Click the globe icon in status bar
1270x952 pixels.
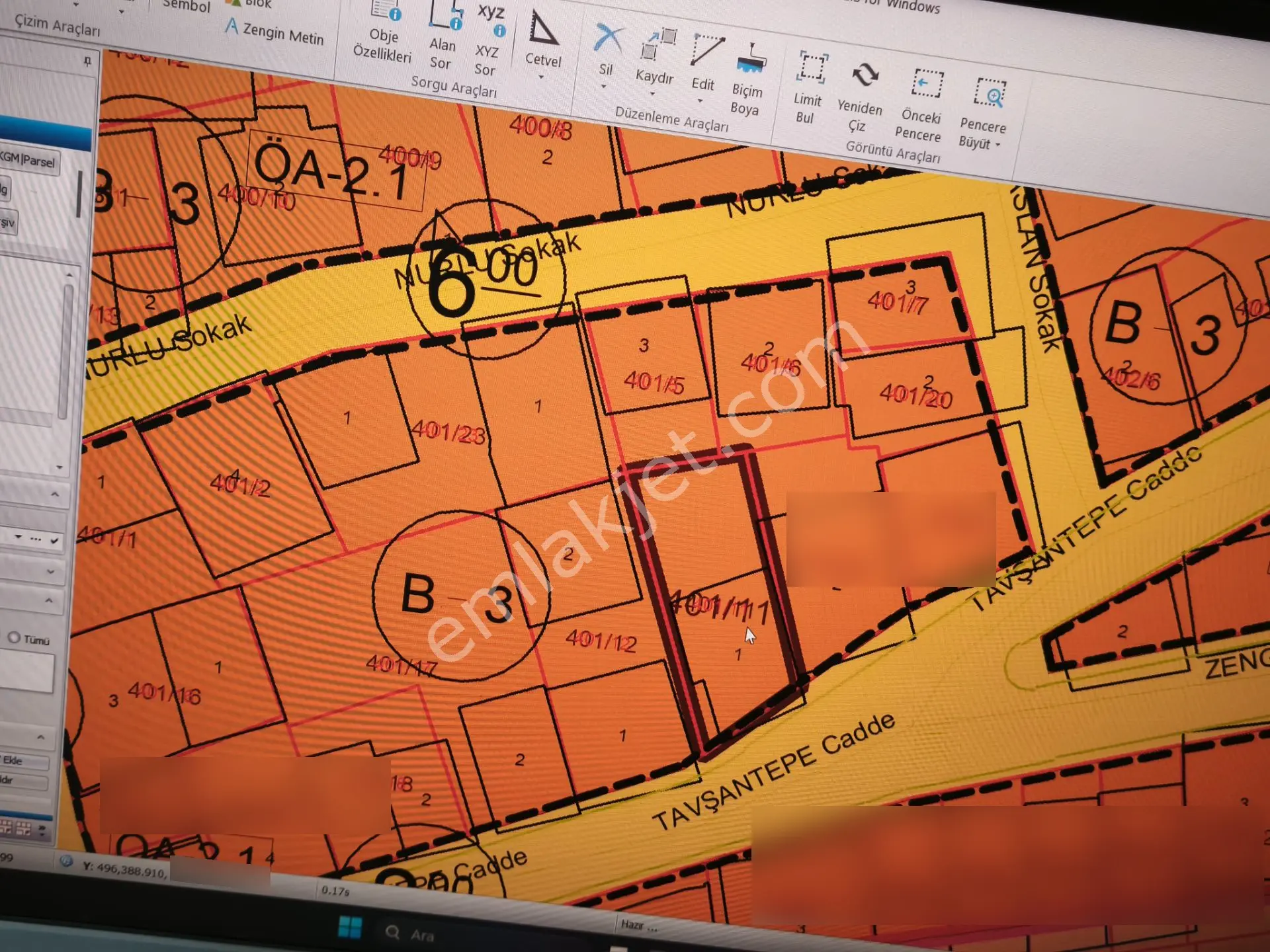pos(65,861)
